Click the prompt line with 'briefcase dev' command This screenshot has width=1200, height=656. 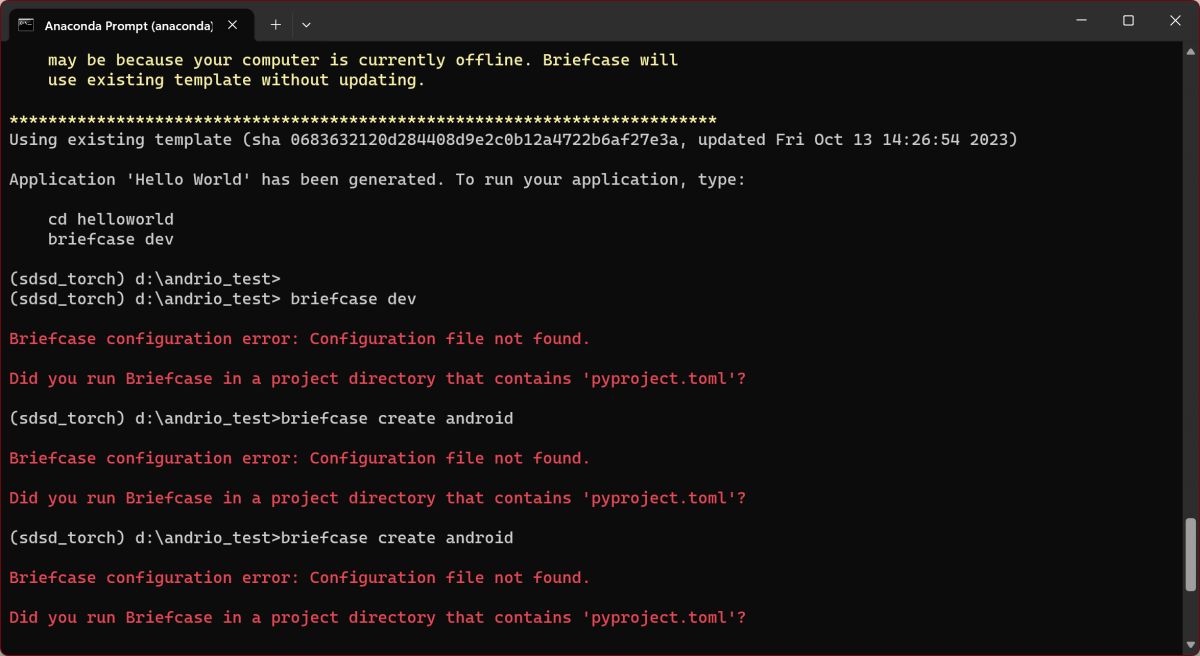(212, 298)
